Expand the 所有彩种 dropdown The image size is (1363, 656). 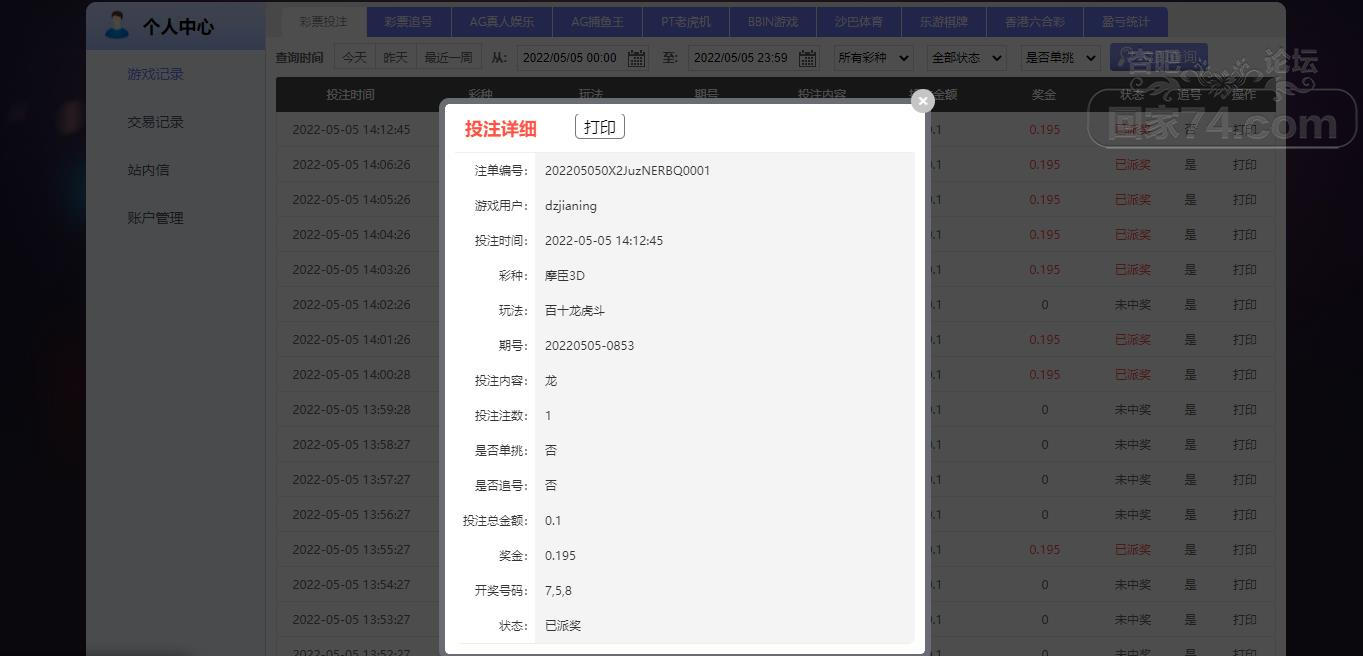click(873, 58)
